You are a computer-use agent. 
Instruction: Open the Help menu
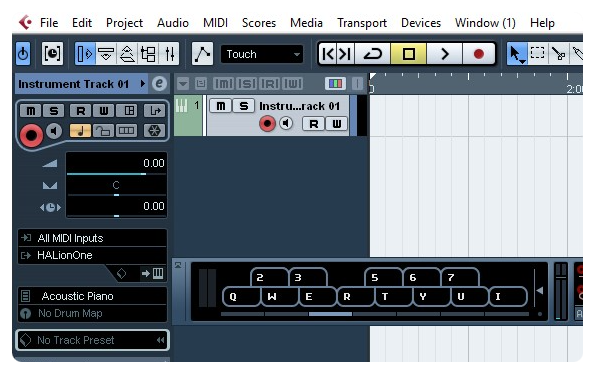542,23
